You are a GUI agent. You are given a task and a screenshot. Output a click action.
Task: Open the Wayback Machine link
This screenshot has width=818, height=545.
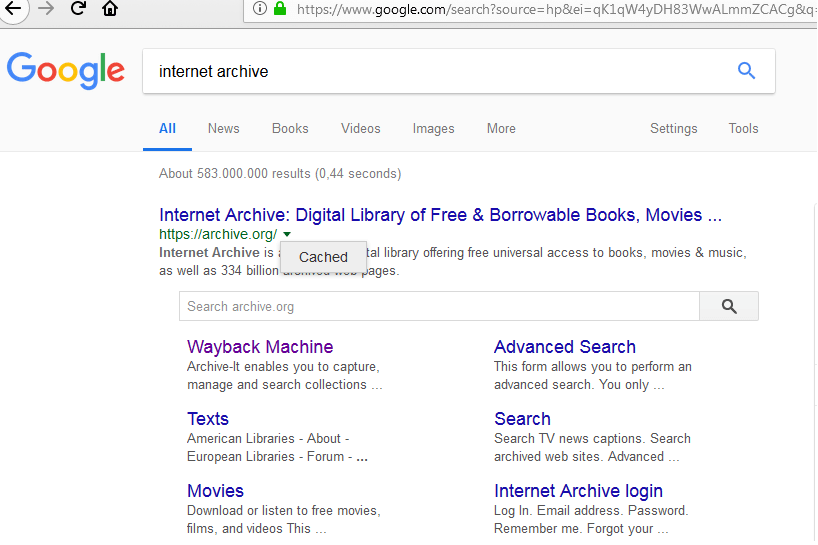pos(260,347)
